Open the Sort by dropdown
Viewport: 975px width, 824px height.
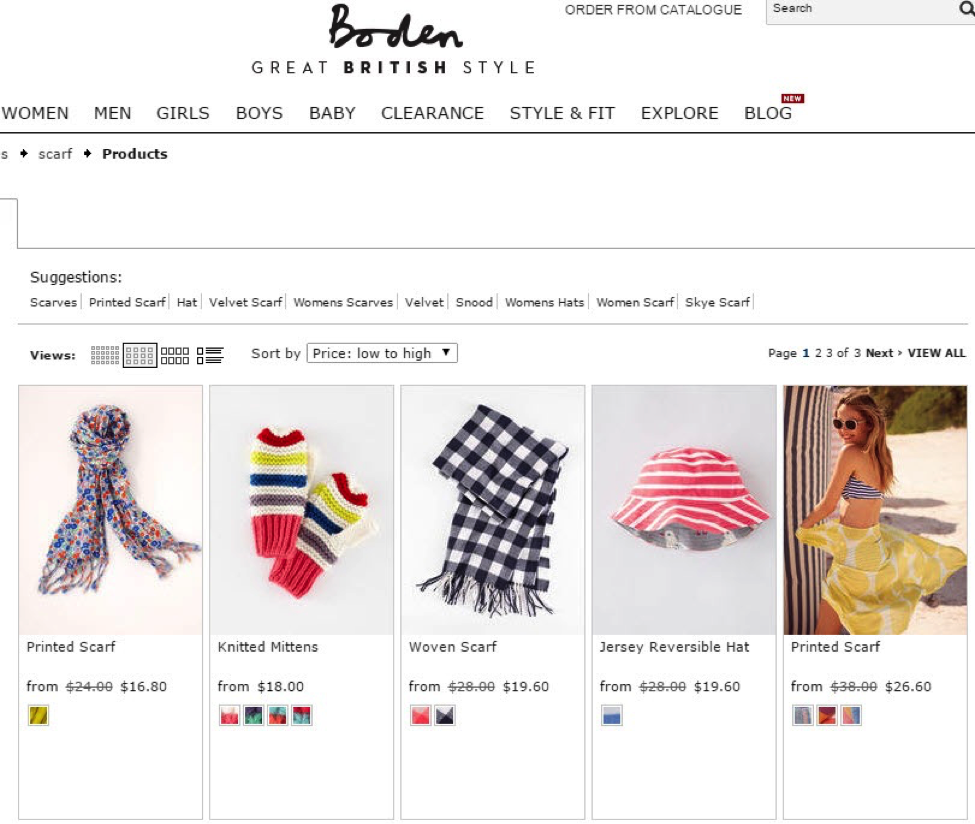pyautogui.click(x=382, y=353)
